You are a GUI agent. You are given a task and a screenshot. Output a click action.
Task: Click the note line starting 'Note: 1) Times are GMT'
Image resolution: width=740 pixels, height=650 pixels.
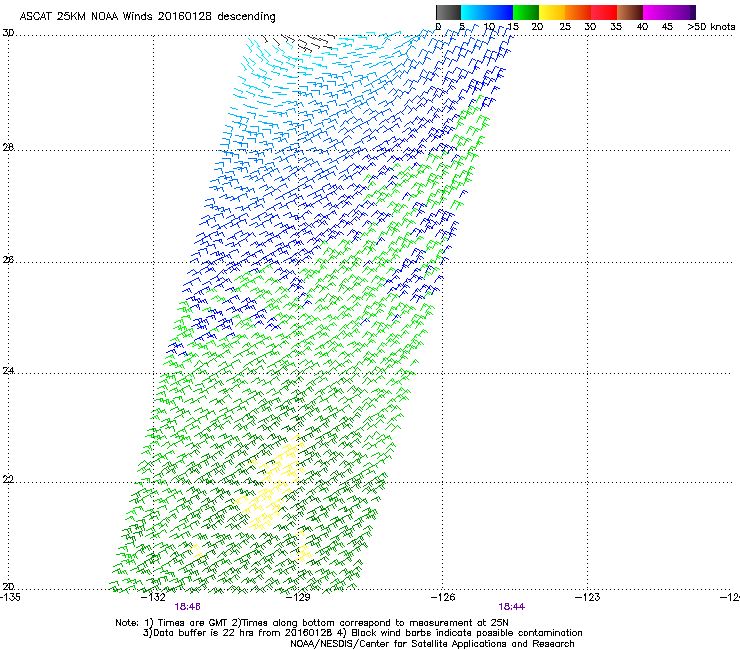click(x=312, y=623)
